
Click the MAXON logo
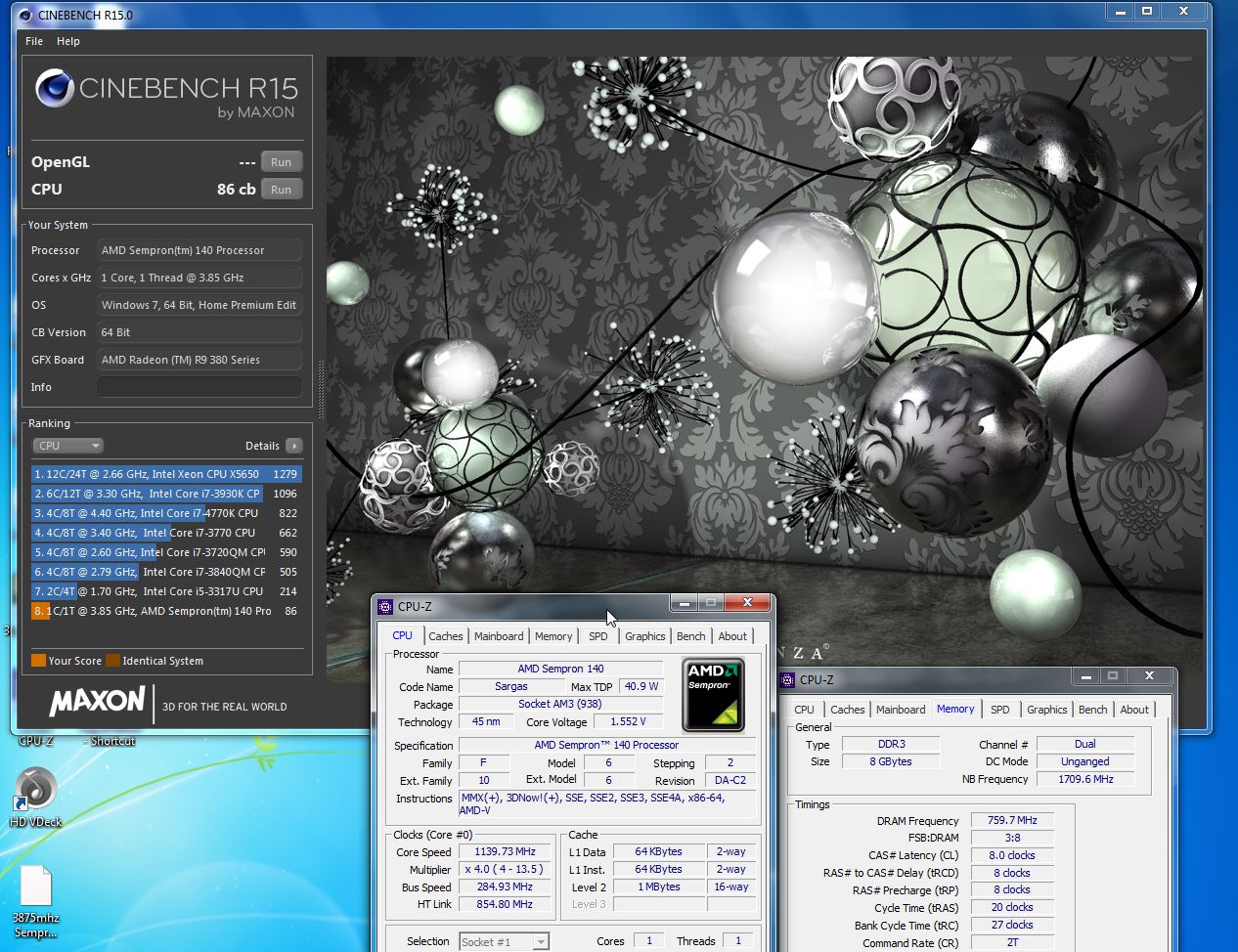click(x=97, y=702)
